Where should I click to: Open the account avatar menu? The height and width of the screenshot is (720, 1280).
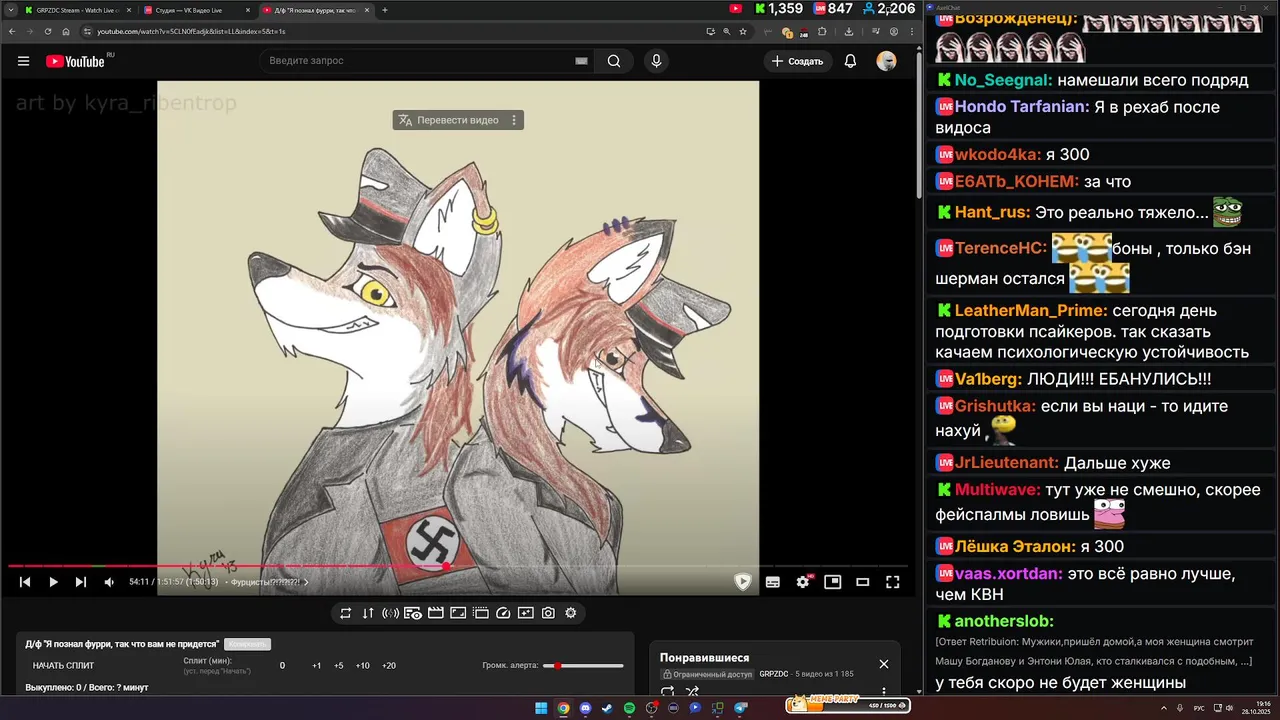pyautogui.click(x=886, y=61)
